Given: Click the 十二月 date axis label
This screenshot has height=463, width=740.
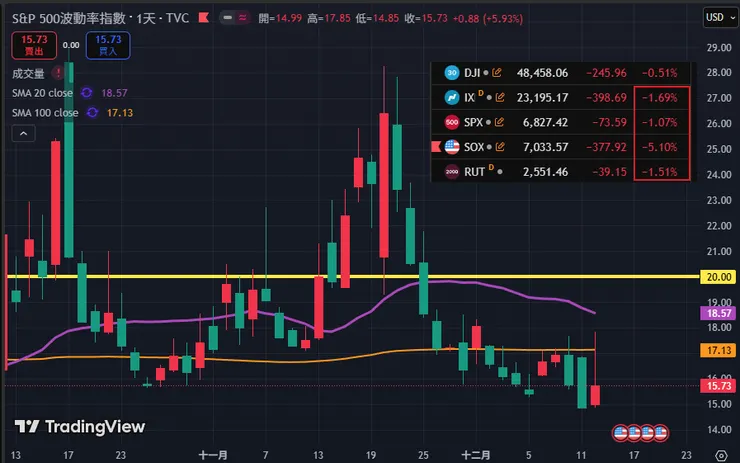Looking at the screenshot, I should pyautogui.click(x=476, y=455).
